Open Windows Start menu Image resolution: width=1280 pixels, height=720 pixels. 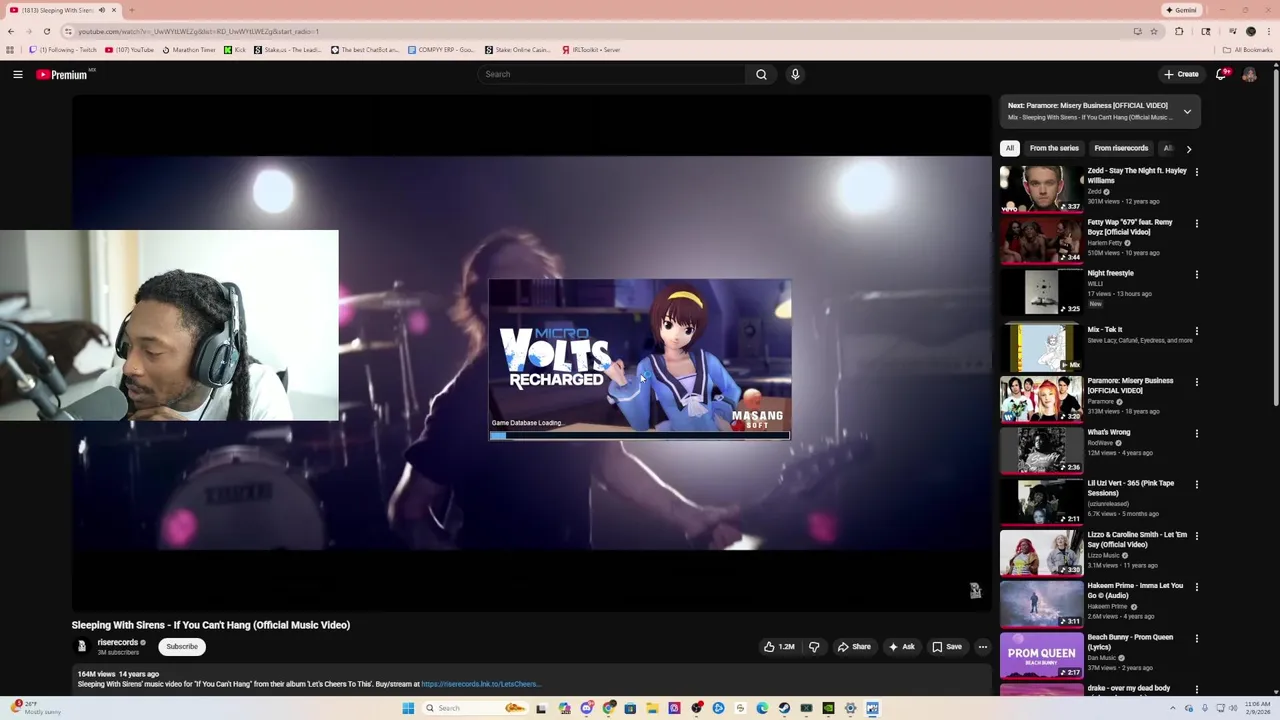tap(408, 708)
